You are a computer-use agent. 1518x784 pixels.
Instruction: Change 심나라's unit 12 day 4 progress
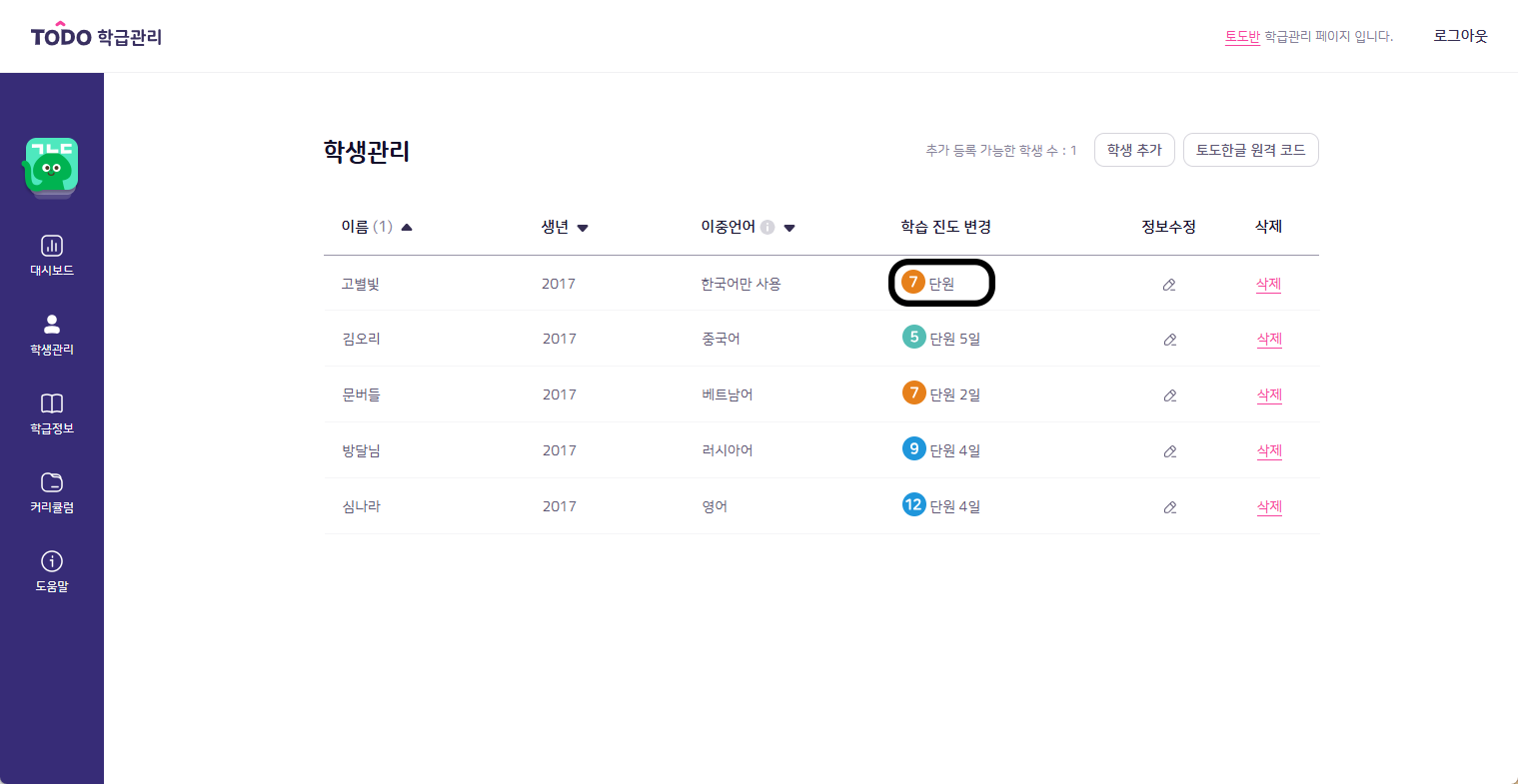[x=941, y=505]
